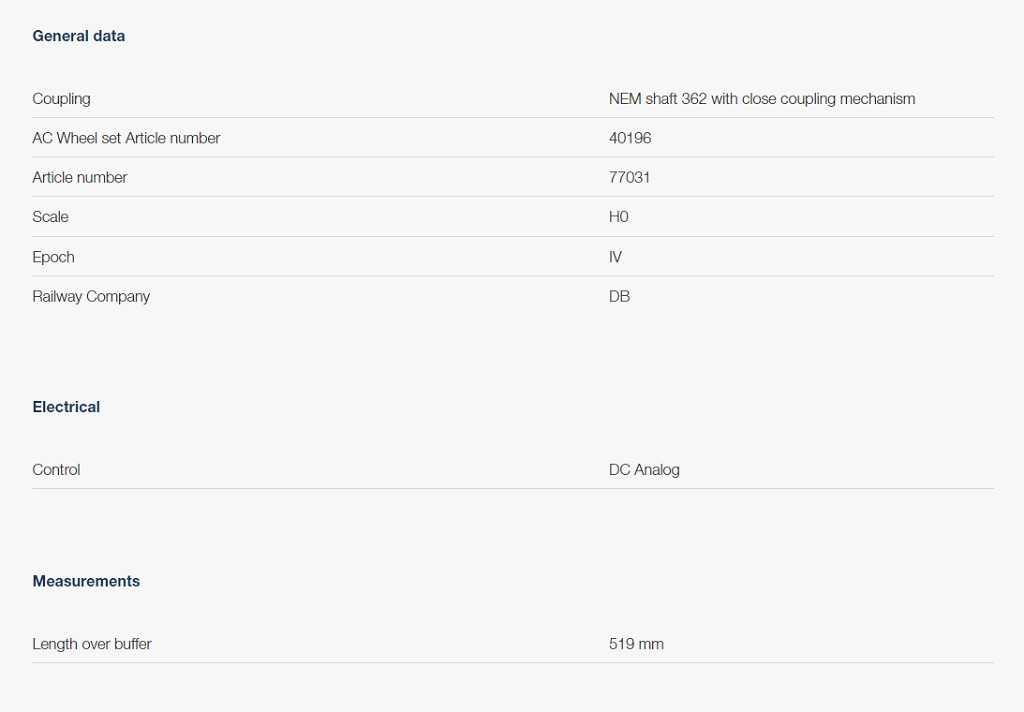Image resolution: width=1024 pixels, height=712 pixels.
Task: Click the Scale row label
Action: point(50,217)
